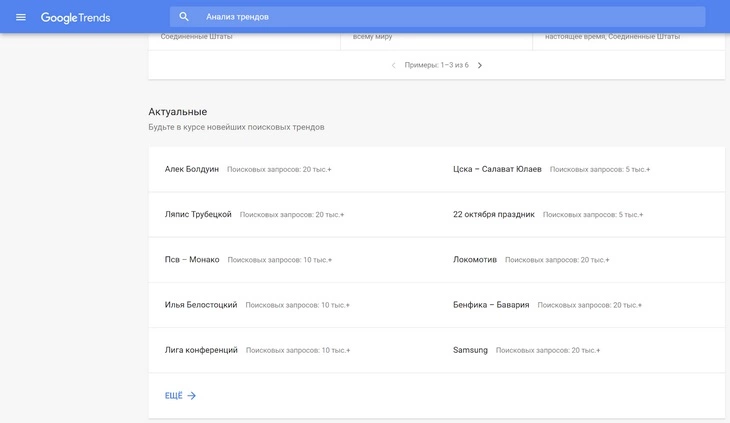Click 'Примеры: 1–3 из 6' pagination text
The image size is (730, 423).
pos(436,65)
